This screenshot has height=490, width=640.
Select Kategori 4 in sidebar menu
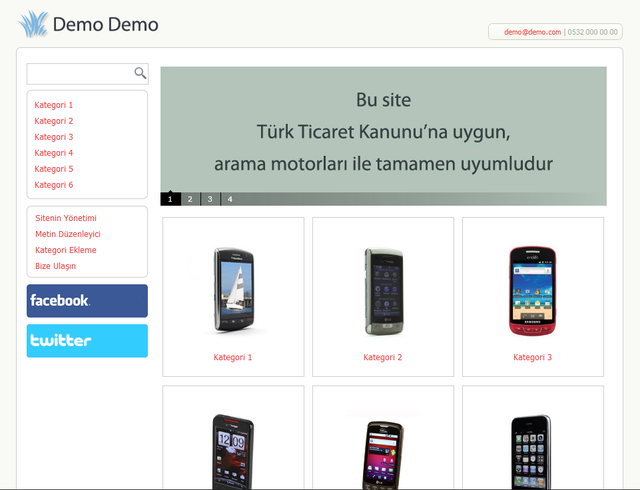[x=54, y=153]
